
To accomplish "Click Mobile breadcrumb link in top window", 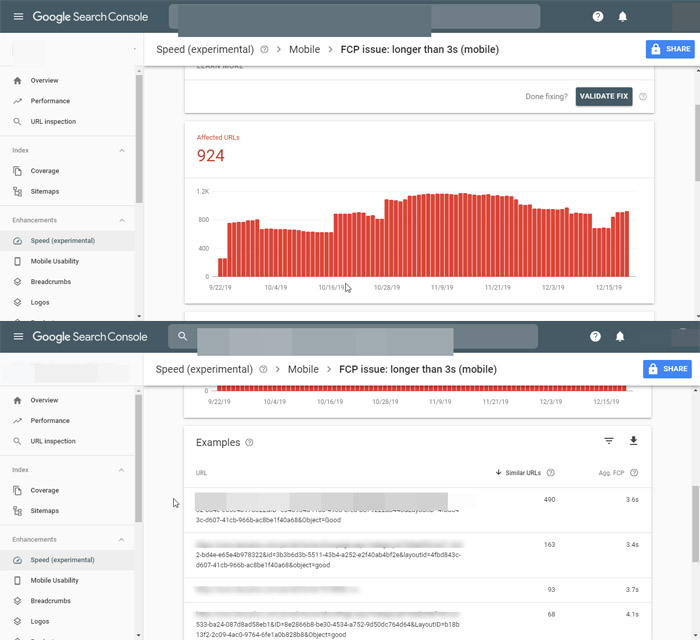I will coord(304,50).
